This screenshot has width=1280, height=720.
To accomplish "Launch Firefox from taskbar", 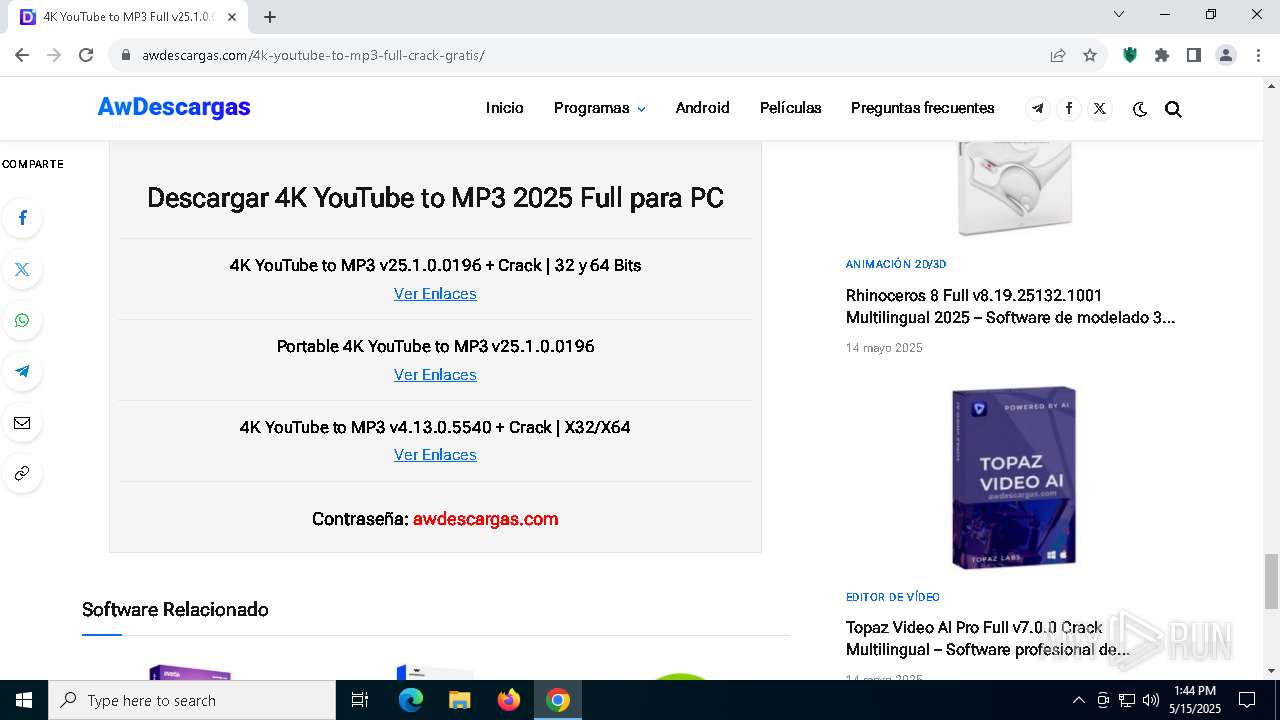I will (x=509, y=700).
